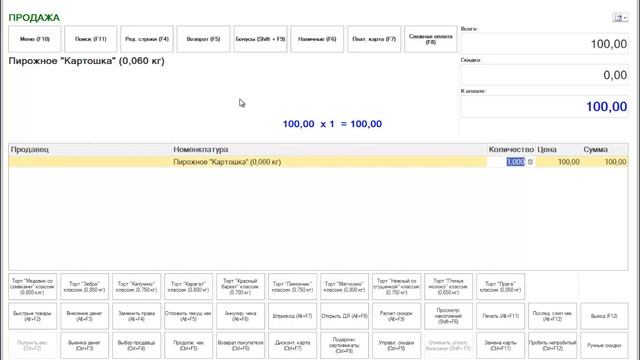Click Расчет скидок (Alt+F9) button

tap(396, 316)
